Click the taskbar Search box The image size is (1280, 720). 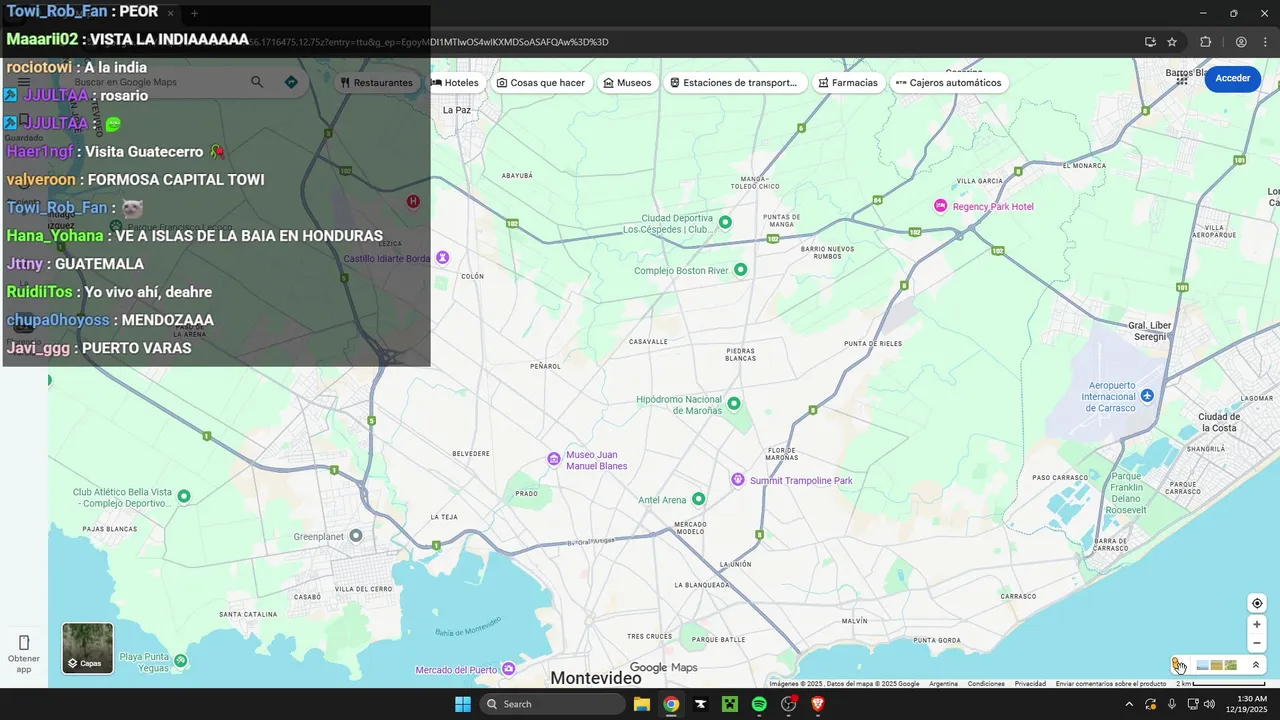(552, 704)
